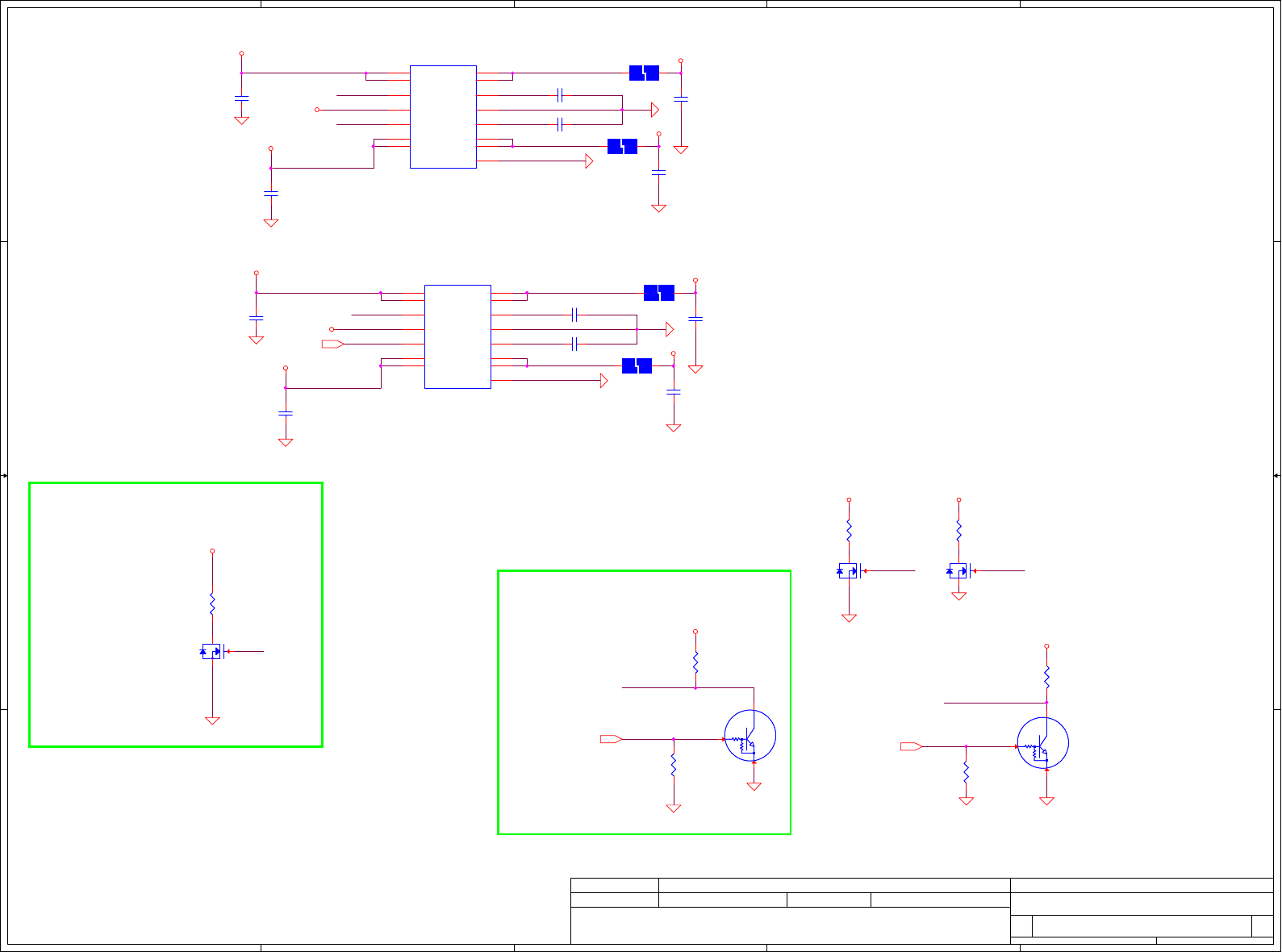The width and height of the screenshot is (1282, 952).
Task: Click arrow on bottom-right output of lower IC
Action: [604, 381]
